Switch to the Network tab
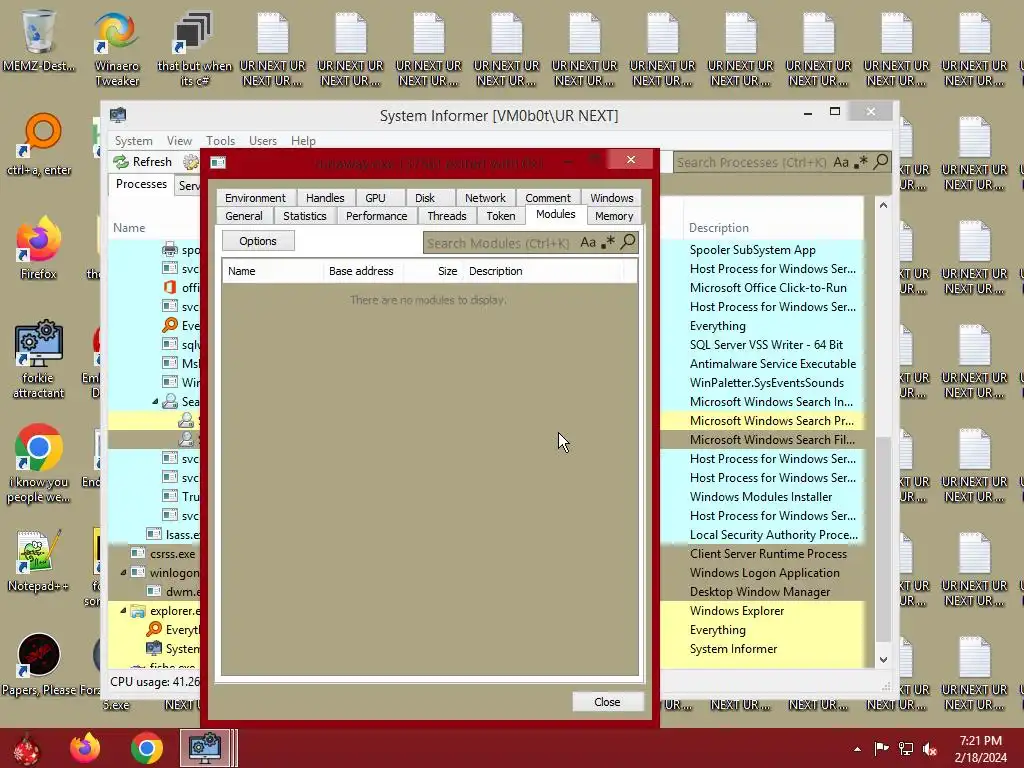 click(485, 198)
